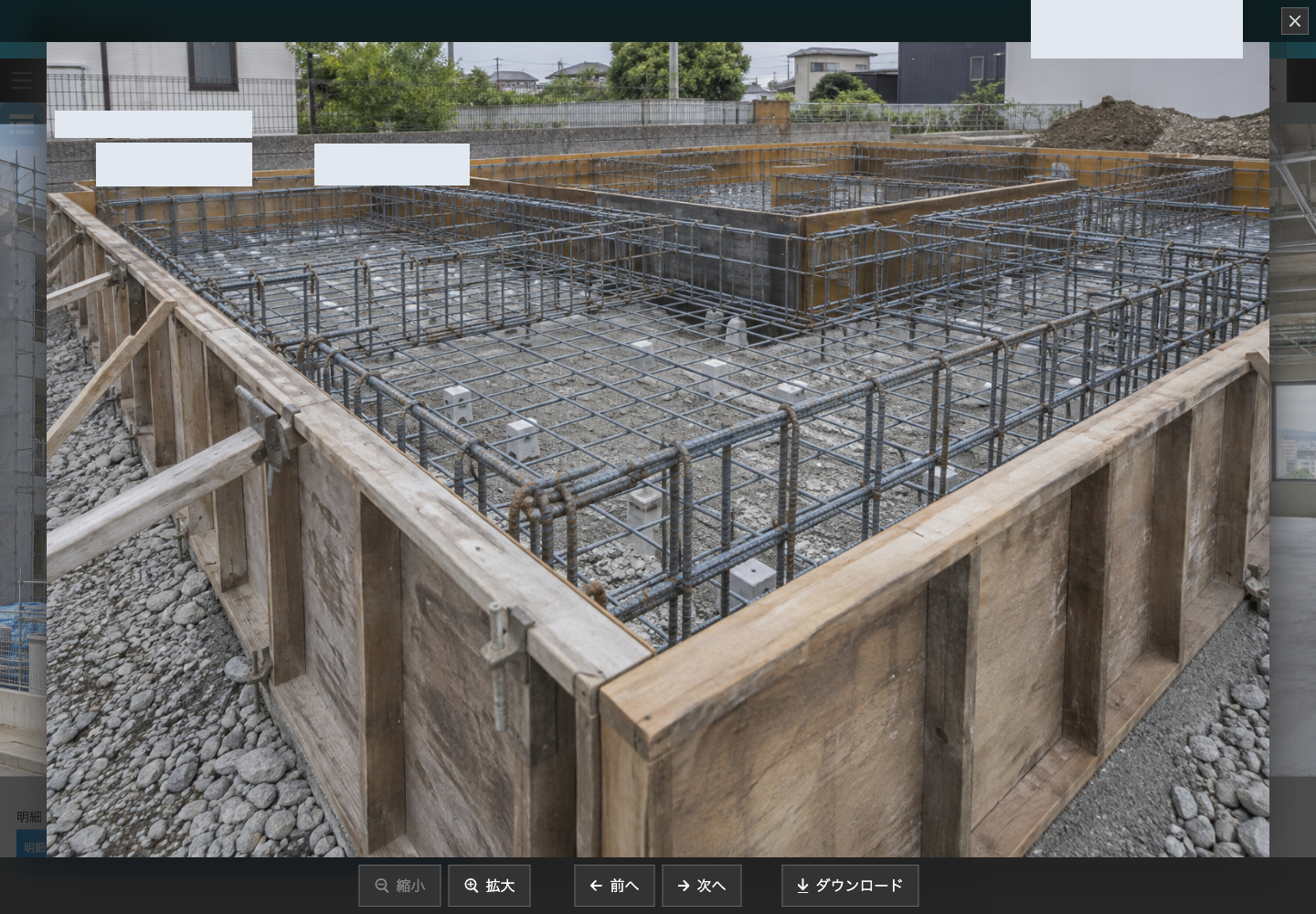Click the construction foundation photo in the viewer
Viewport: 1316px width, 914px height.
pos(658,450)
